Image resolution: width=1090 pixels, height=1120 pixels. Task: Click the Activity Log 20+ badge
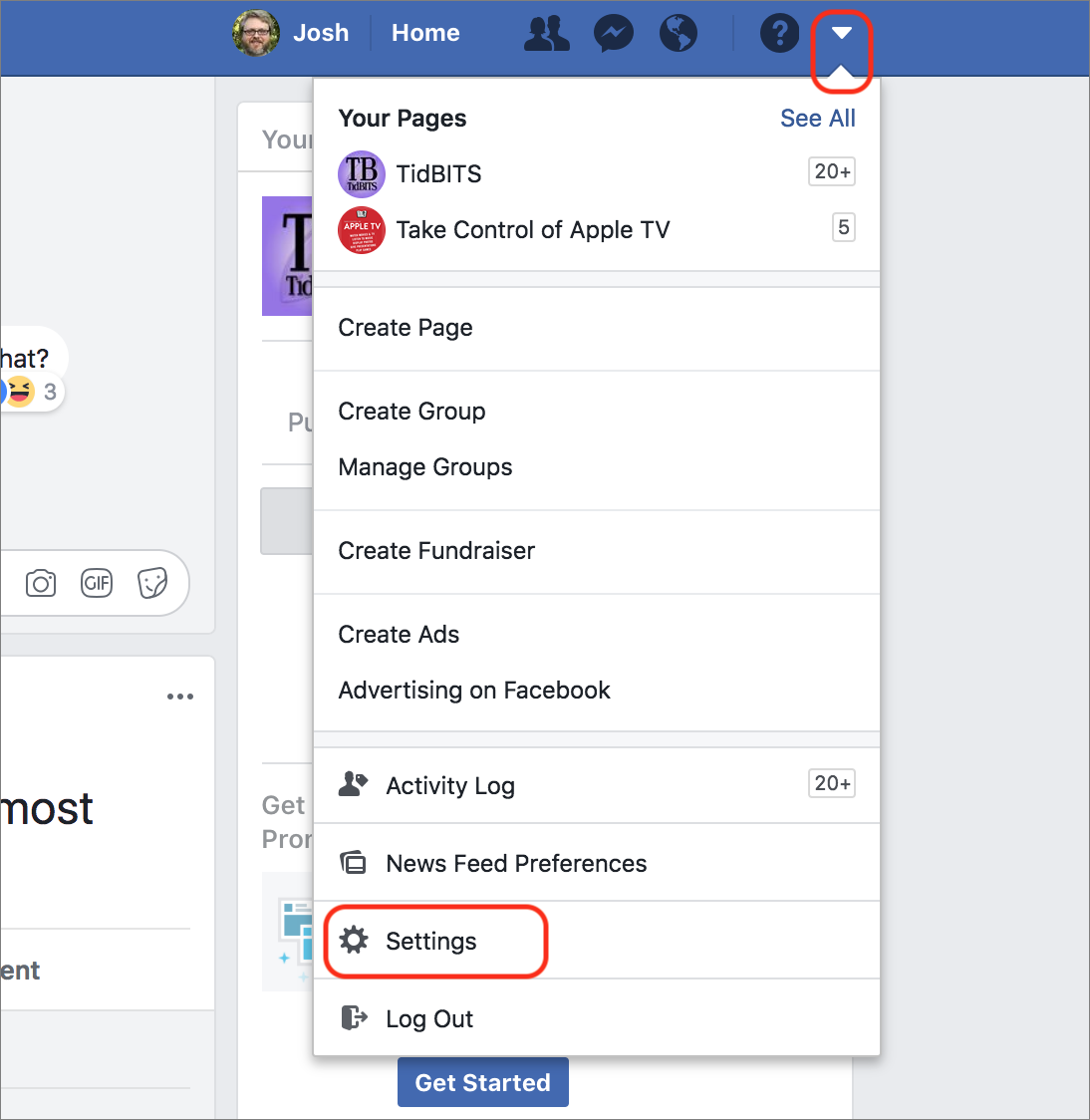831,783
